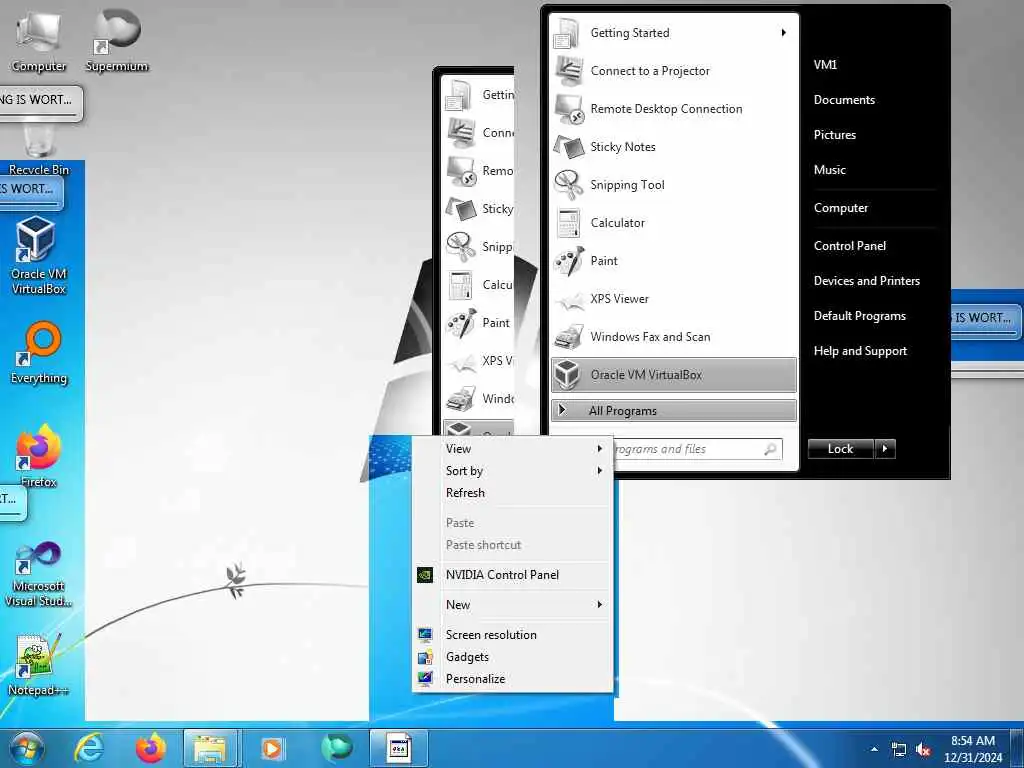
Task: Launch Paint from front Start menu
Action: (x=673, y=260)
